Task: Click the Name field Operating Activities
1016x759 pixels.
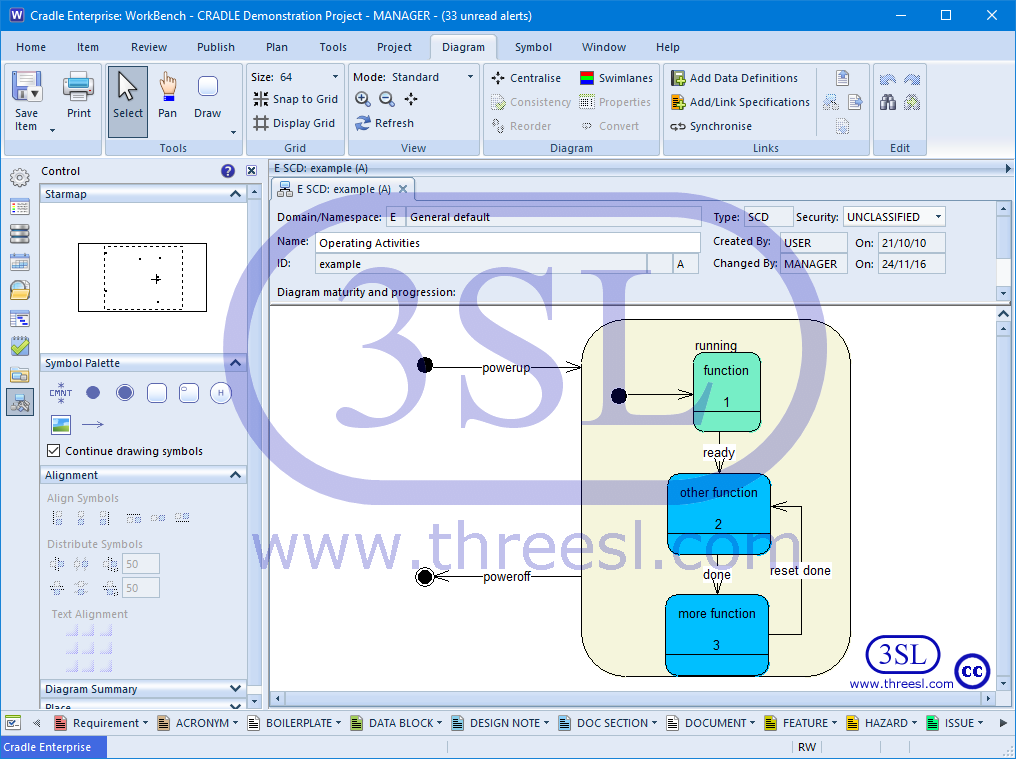Action: click(507, 242)
